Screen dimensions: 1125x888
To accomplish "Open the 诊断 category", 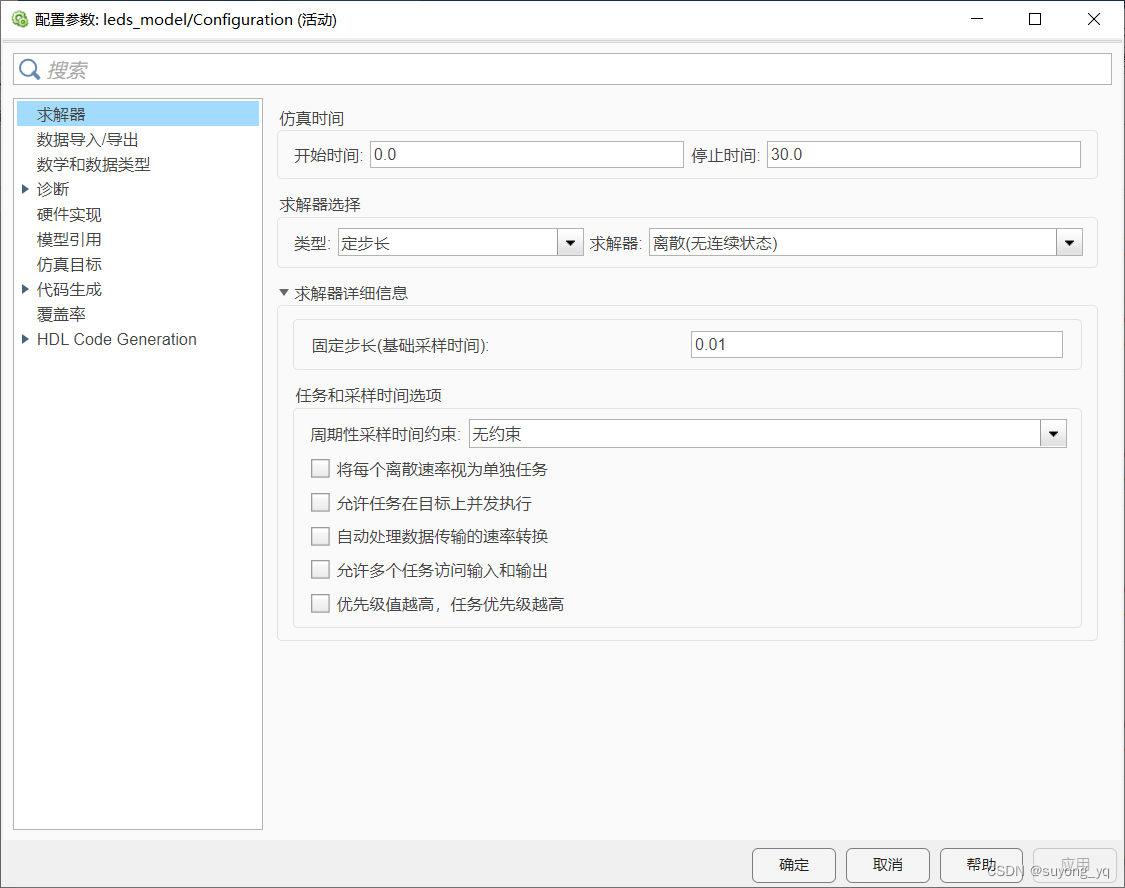I will 53,189.
